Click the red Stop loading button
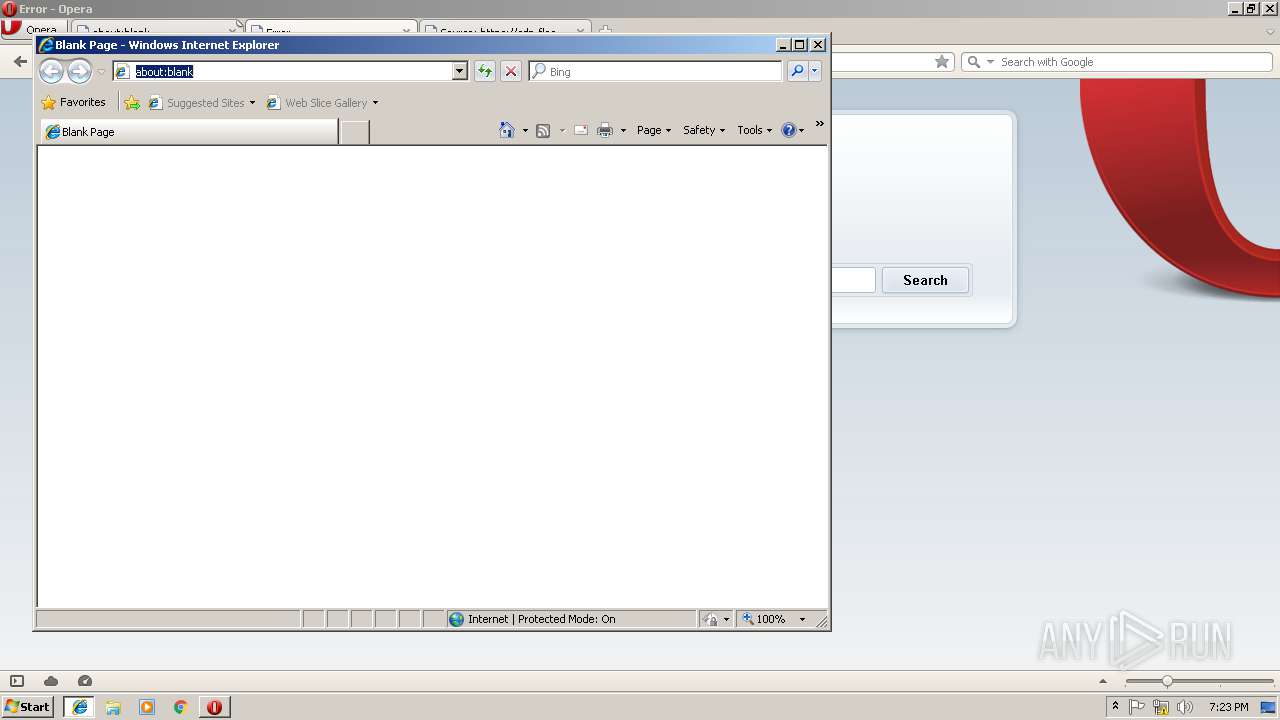Screen dimensions: 1280x720 coord(511,71)
